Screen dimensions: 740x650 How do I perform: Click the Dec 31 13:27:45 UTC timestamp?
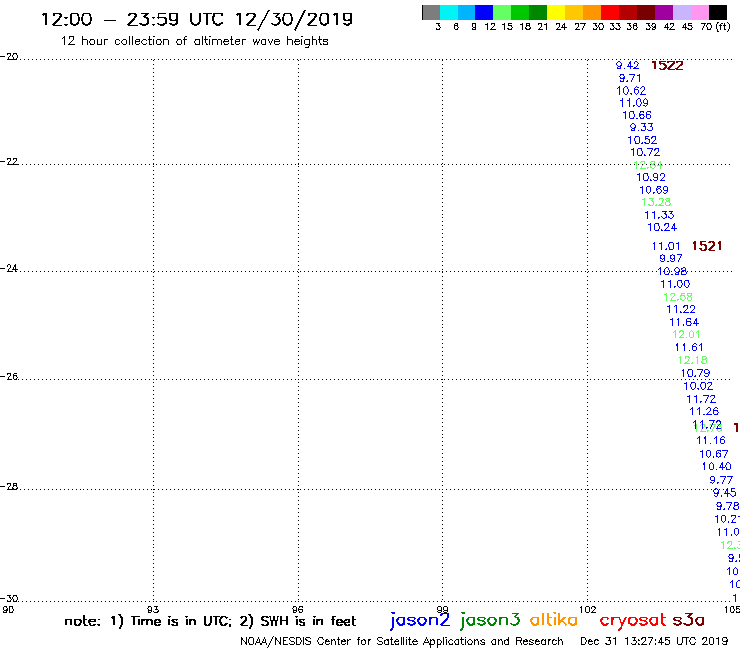(654, 641)
